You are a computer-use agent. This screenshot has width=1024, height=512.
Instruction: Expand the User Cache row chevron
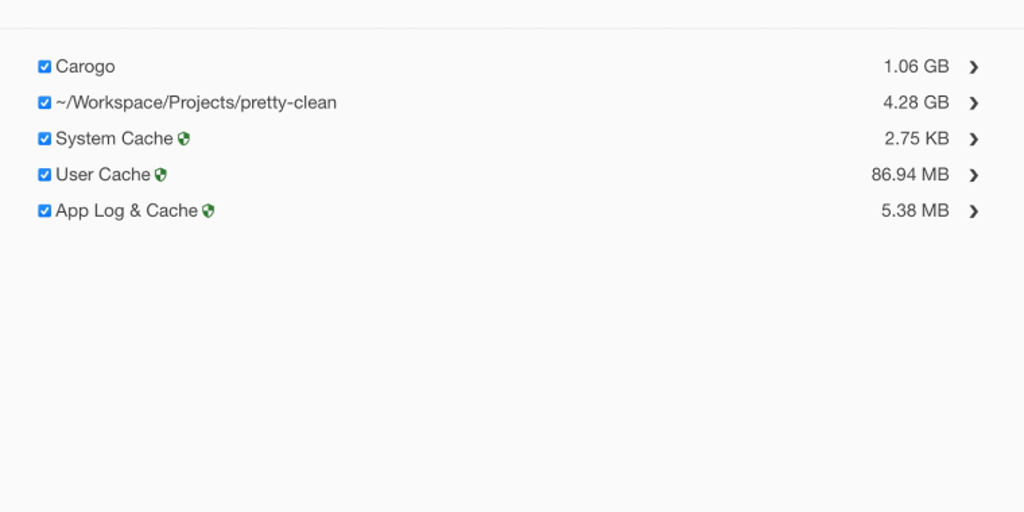coord(974,175)
